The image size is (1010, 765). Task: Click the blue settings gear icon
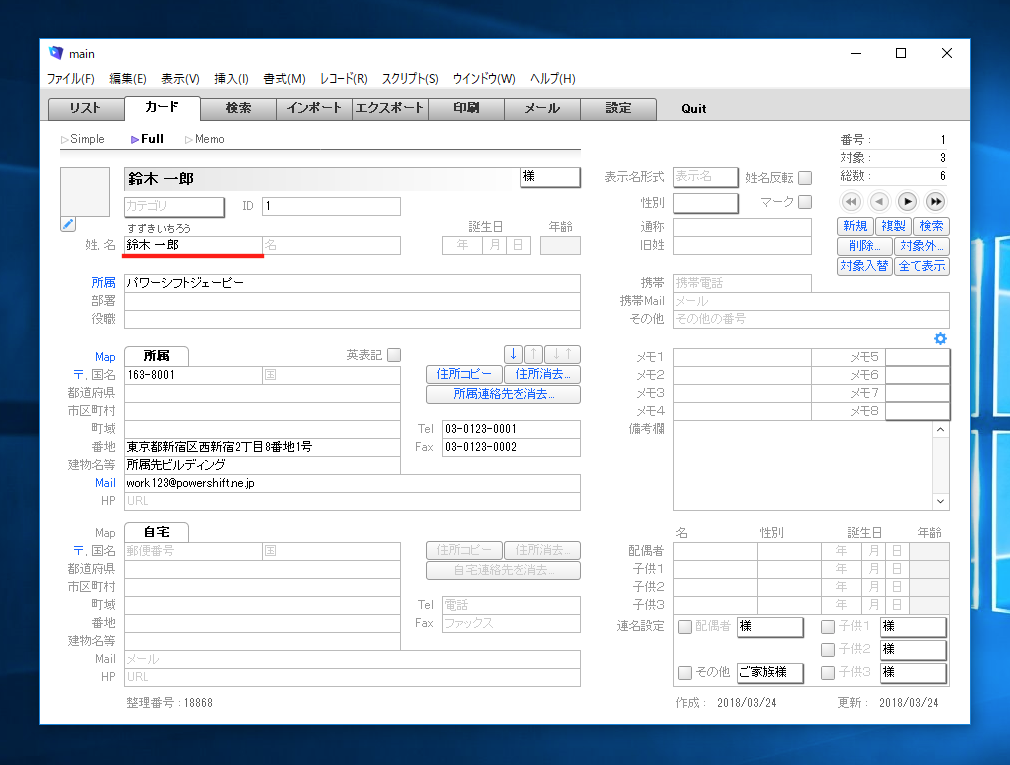click(x=940, y=339)
